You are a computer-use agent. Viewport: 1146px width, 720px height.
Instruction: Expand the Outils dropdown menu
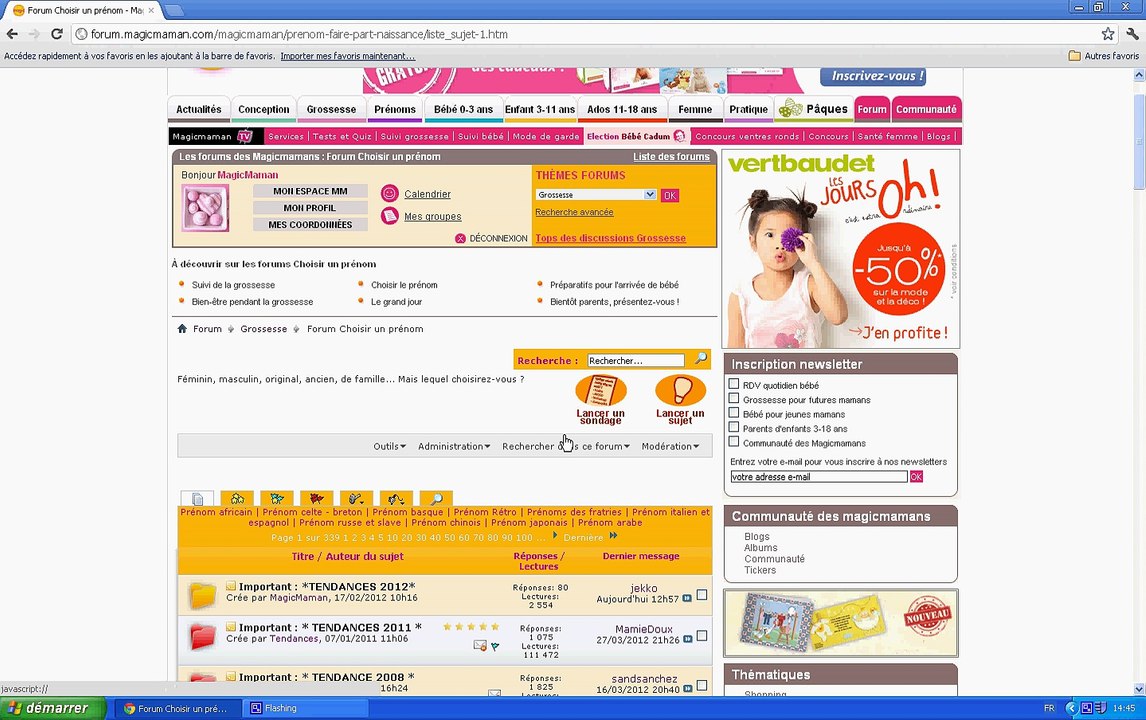389,446
